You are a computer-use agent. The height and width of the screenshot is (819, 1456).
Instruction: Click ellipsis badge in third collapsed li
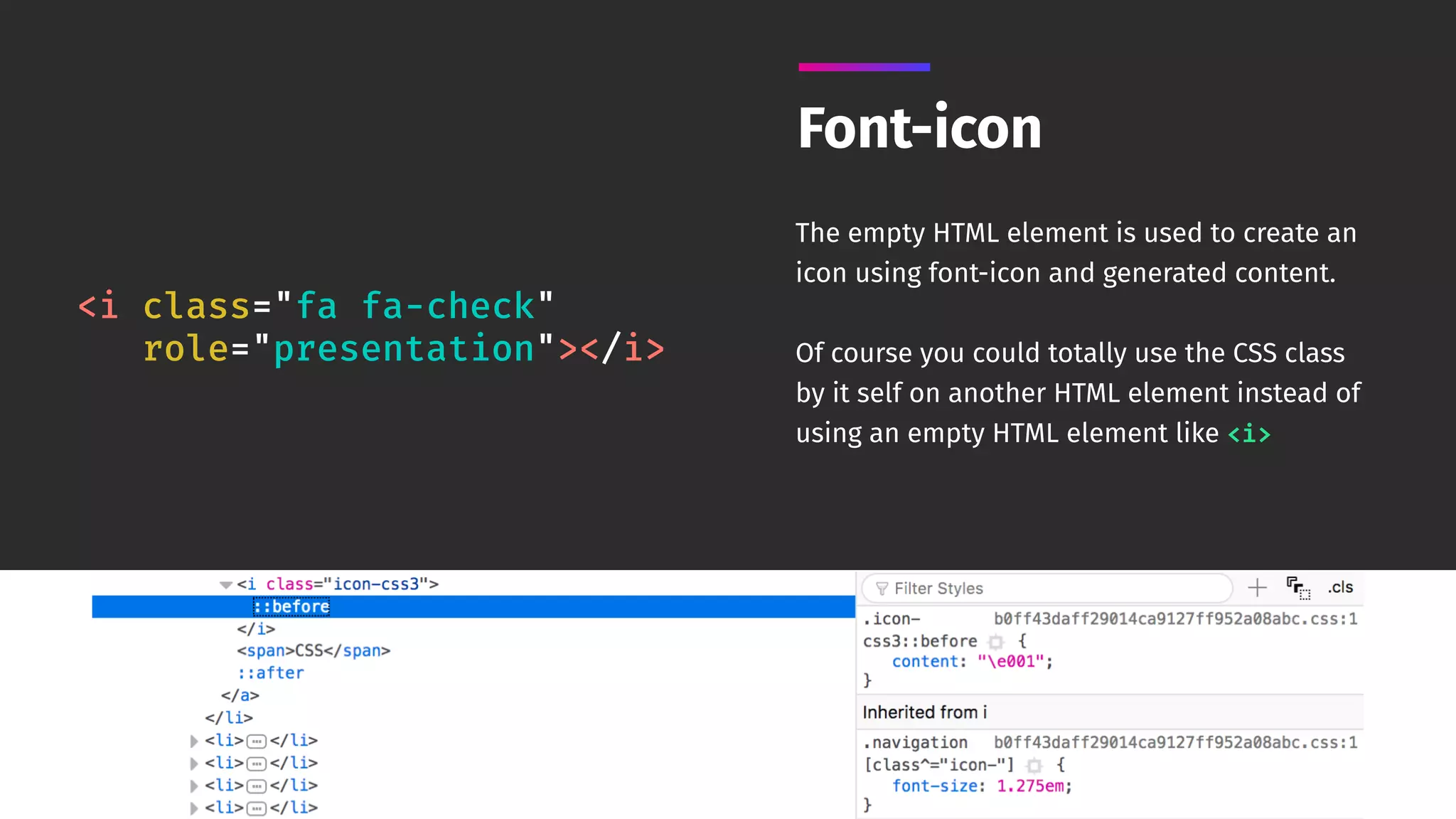pyautogui.click(x=256, y=786)
